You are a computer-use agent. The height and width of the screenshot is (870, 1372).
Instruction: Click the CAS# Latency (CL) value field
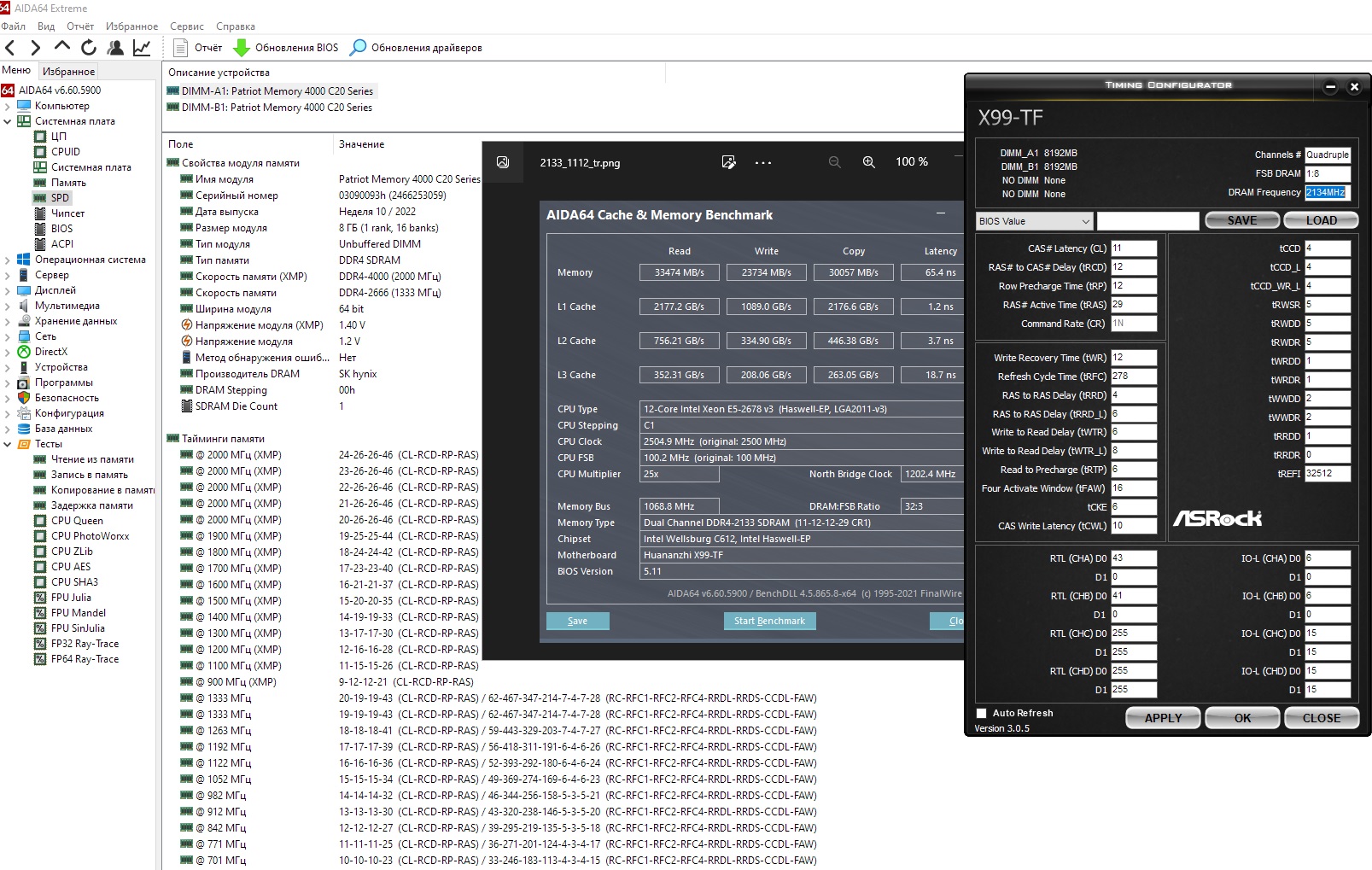pos(1134,248)
